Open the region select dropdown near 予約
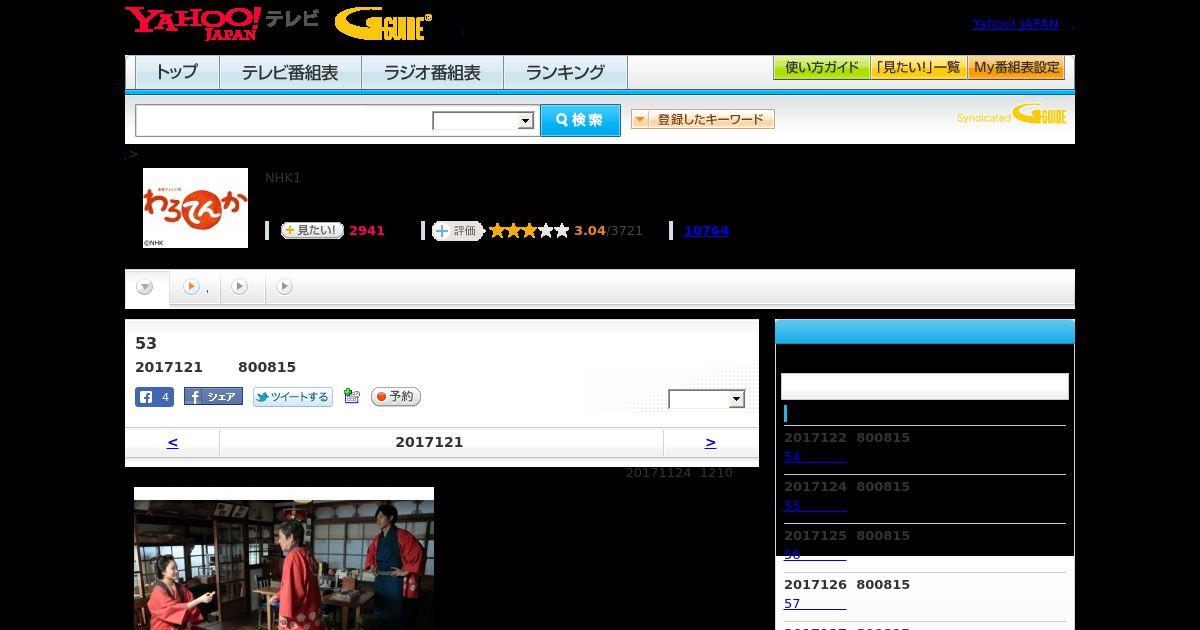This screenshot has width=1200, height=630. coord(707,399)
